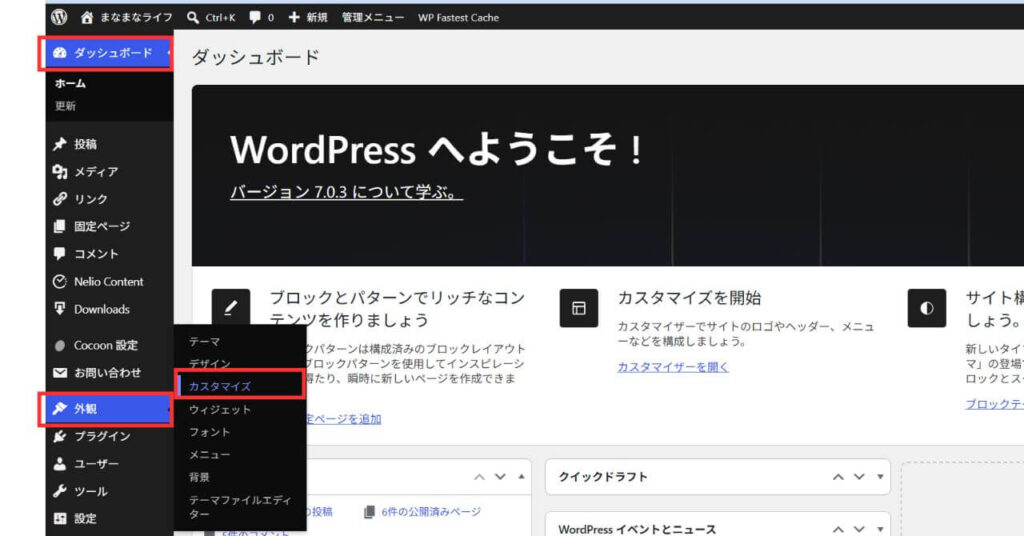Click the Cocoon 設定 circle icon
The image size is (1024, 536).
tap(59, 345)
